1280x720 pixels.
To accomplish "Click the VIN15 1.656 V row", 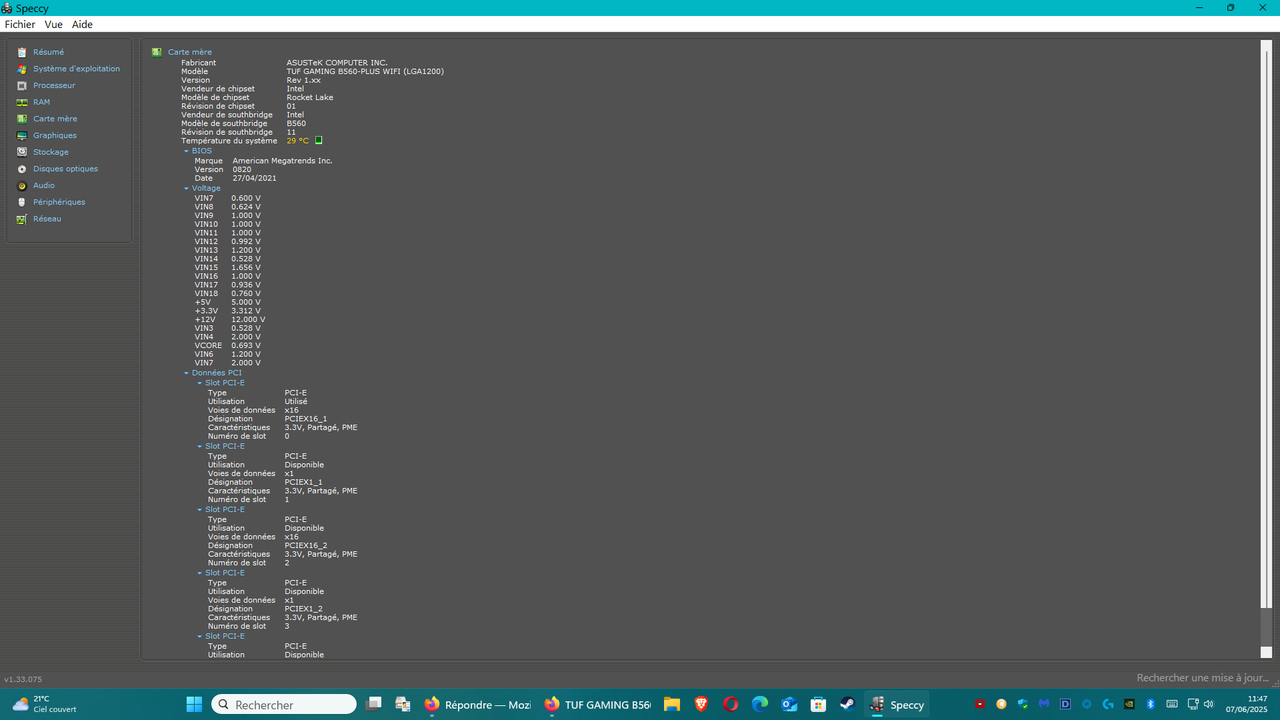I will (x=227, y=268).
